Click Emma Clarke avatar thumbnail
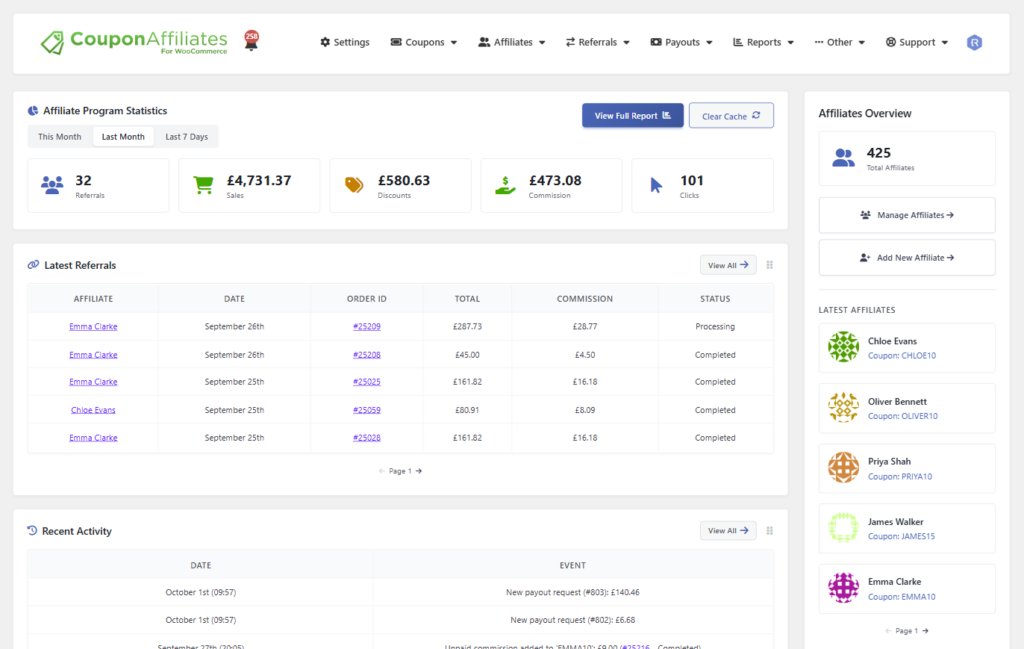 click(x=843, y=588)
